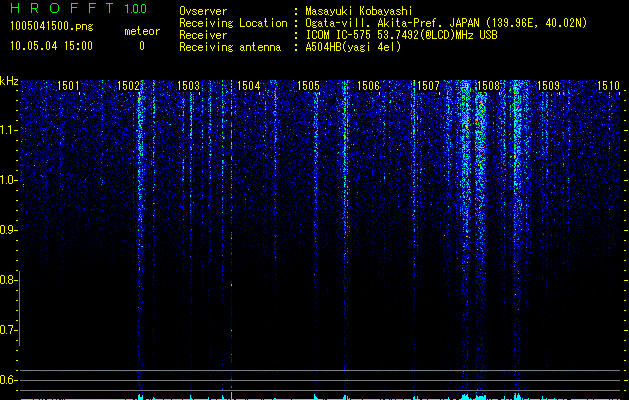Click the meteor count value 0
Image resolution: width=629 pixels, height=400 pixels.
point(142,46)
